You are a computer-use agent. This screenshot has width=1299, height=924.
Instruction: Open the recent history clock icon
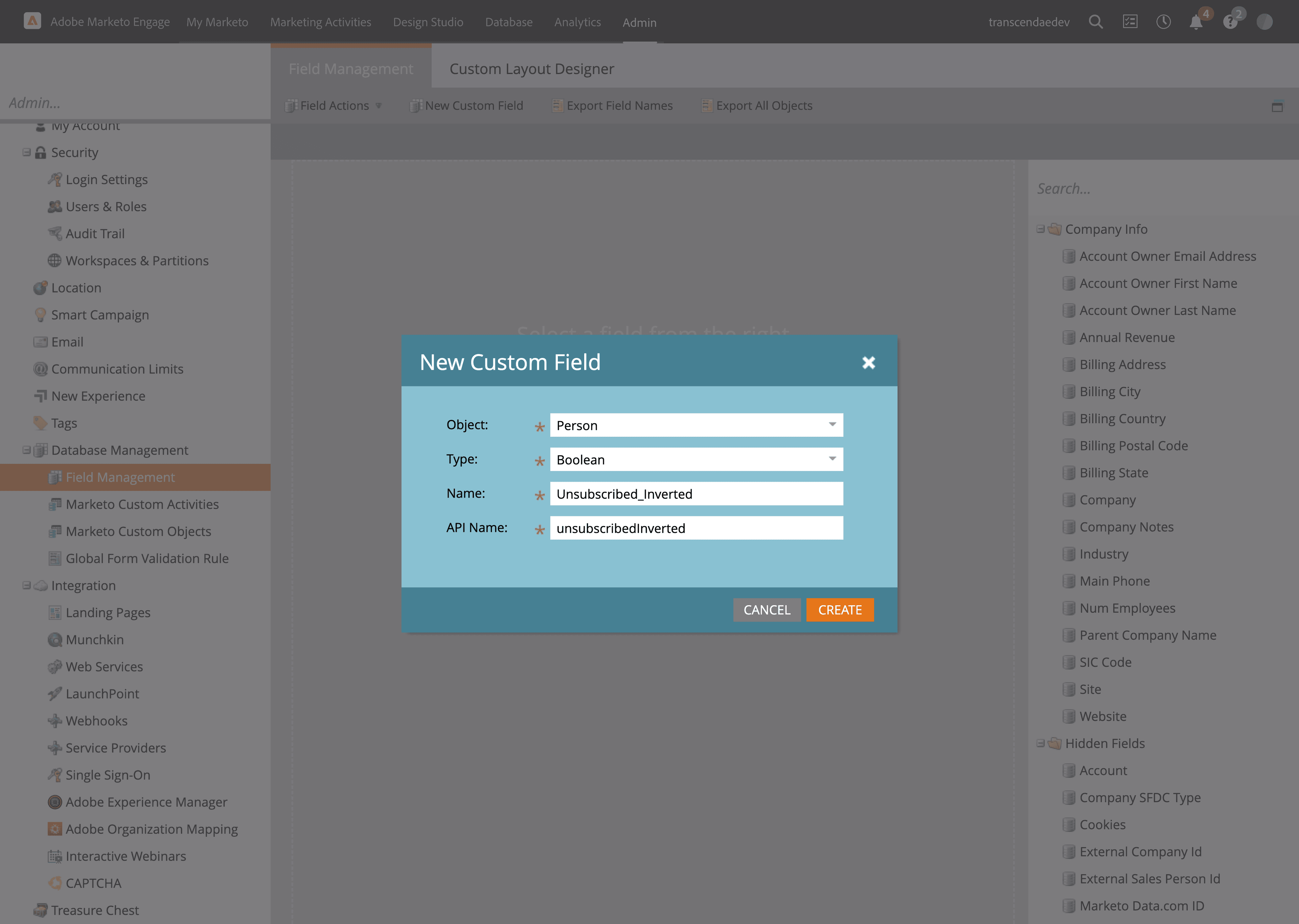click(x=1164, y=22)
